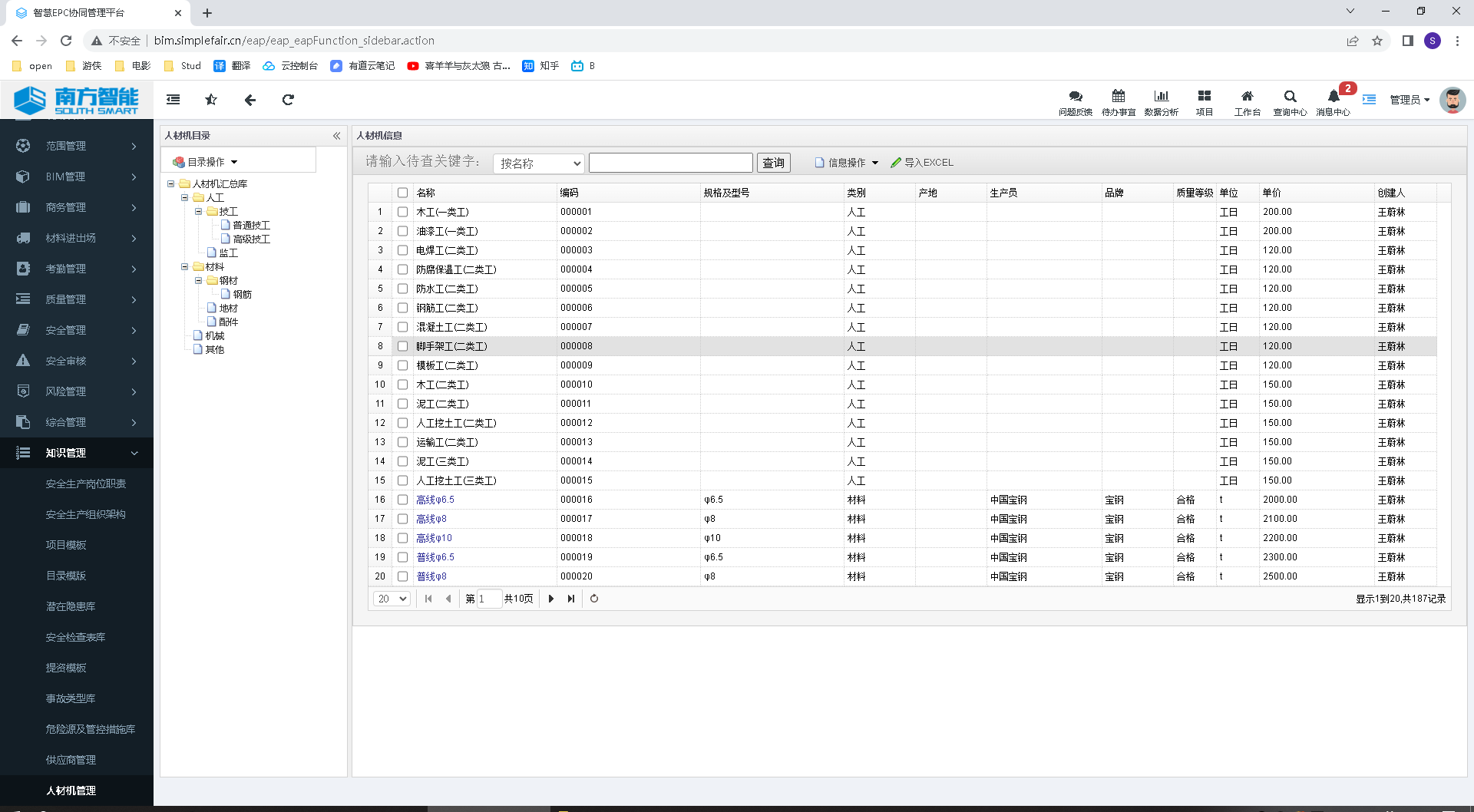Click the favorites star icon in toolbar

tap(211, 100)
